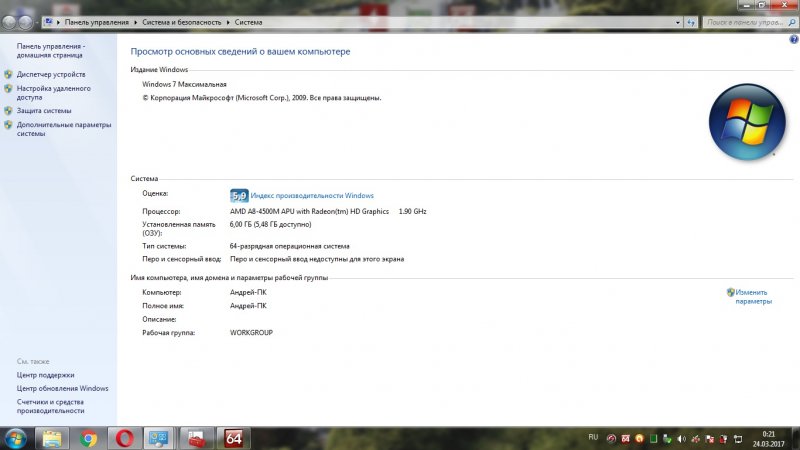Launch Google Chrome from the taskbar
The width and height of the screenshot is (800, 450).
tap(88, 438)
